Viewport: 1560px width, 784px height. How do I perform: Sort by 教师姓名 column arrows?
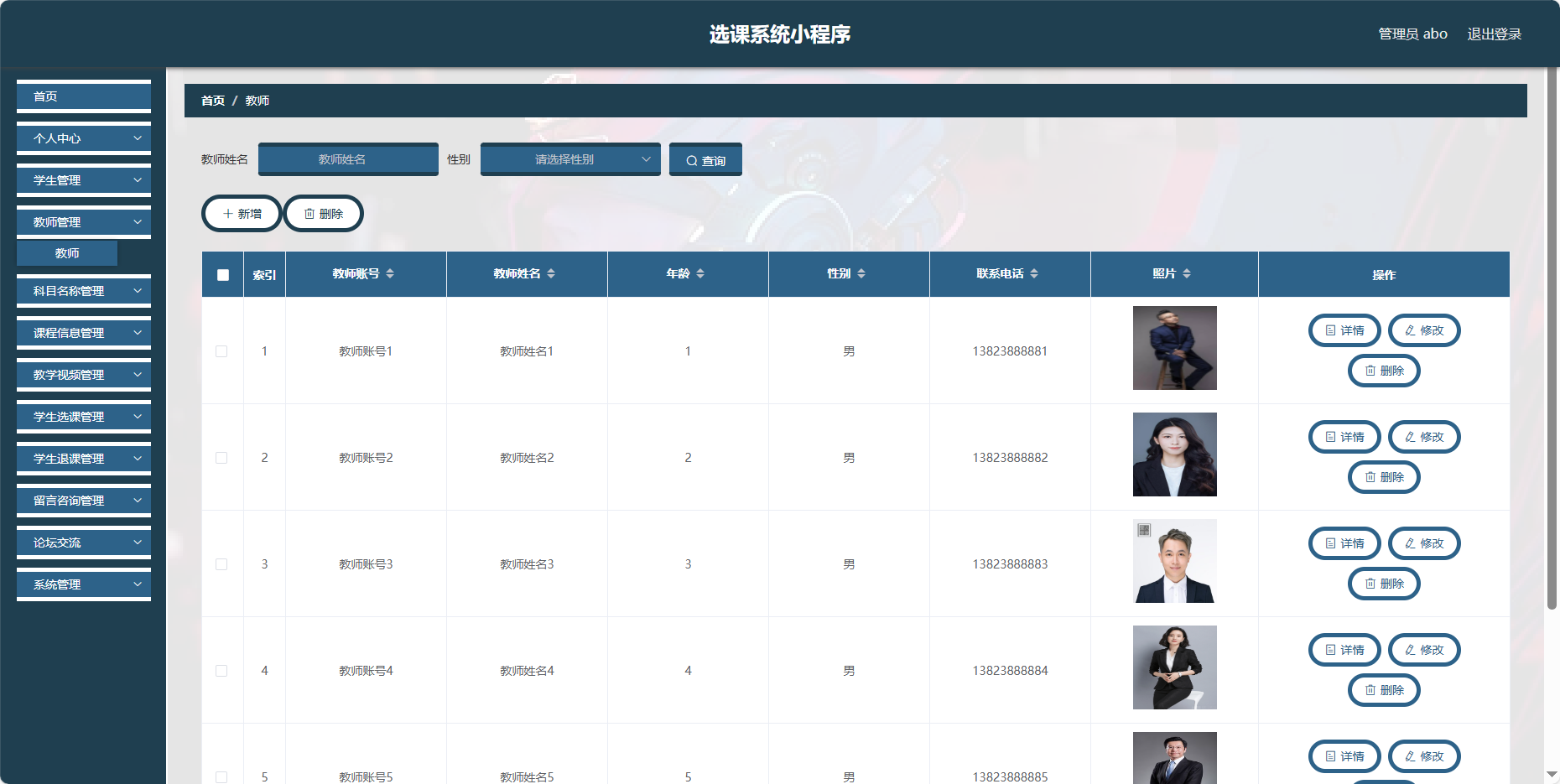[x=551, y=273]
